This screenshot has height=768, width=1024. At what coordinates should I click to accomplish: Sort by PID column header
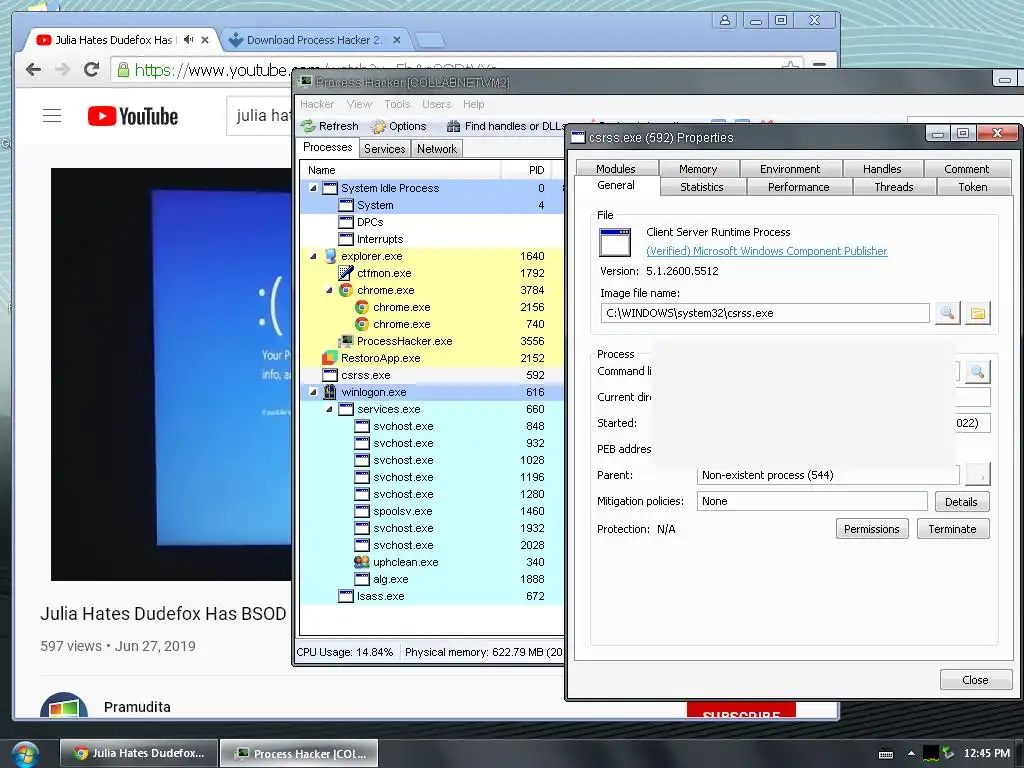point(527,170)
